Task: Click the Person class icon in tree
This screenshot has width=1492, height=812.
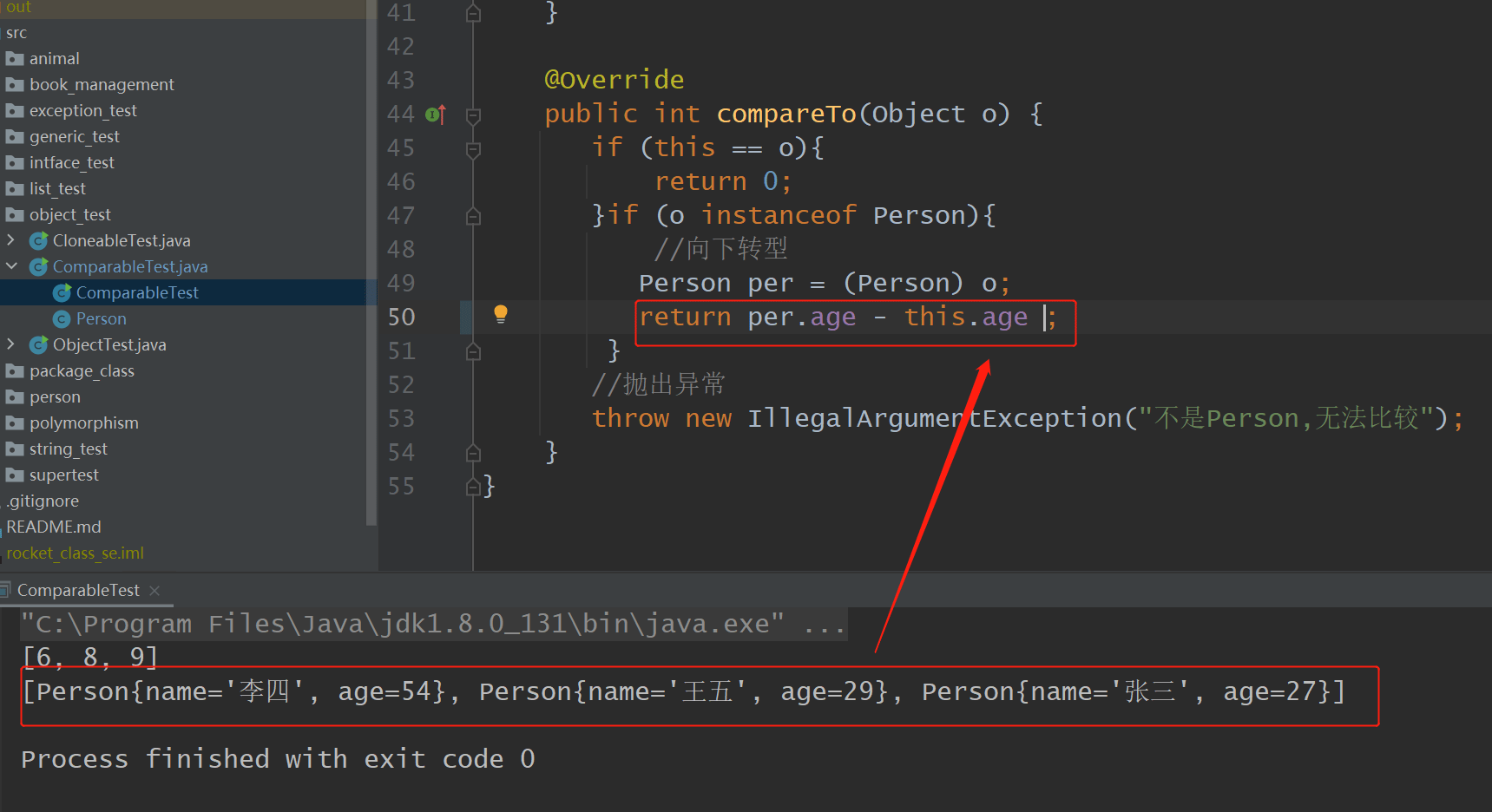Action: coord(62,319)
